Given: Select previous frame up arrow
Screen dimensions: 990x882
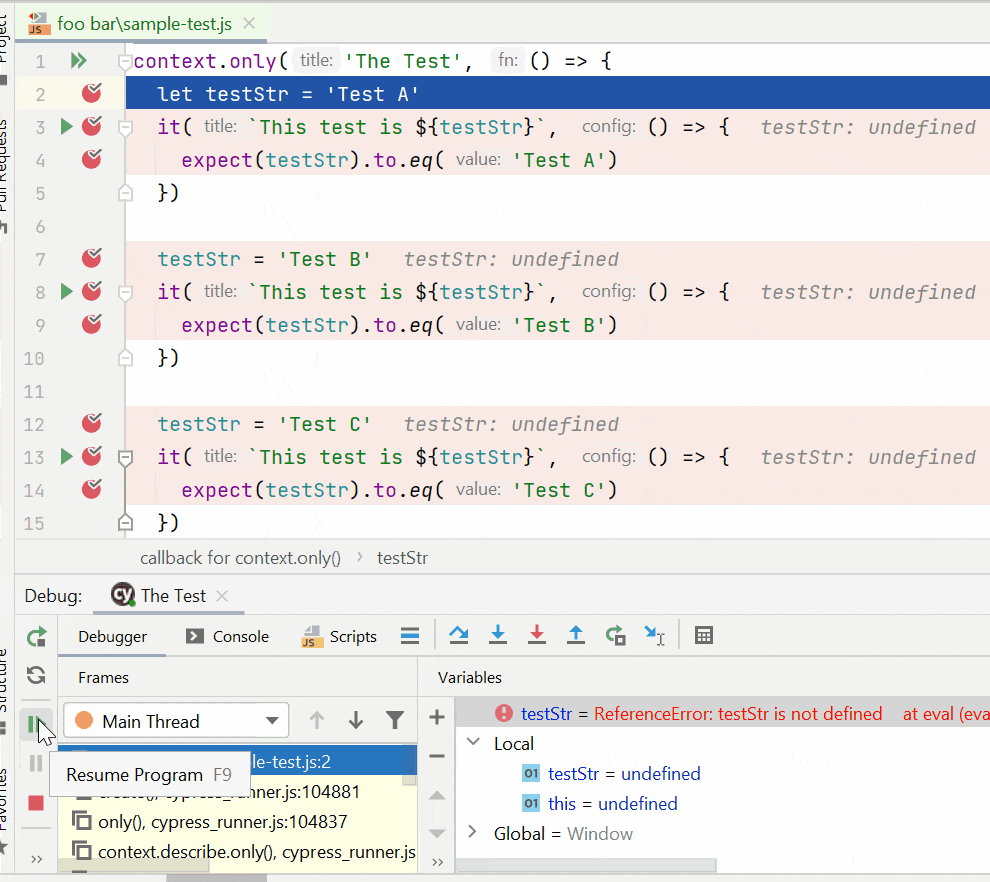Looking at the screenshot, I should pos(317,720).
